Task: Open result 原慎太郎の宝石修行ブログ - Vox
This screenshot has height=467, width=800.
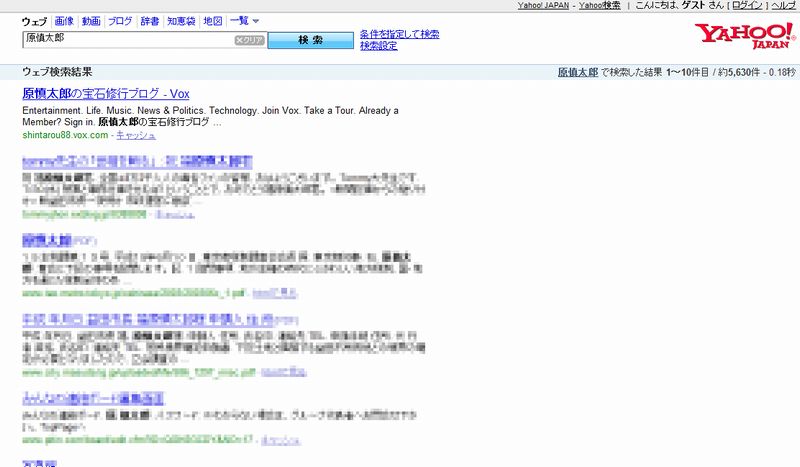Action: tap(106, 94)
